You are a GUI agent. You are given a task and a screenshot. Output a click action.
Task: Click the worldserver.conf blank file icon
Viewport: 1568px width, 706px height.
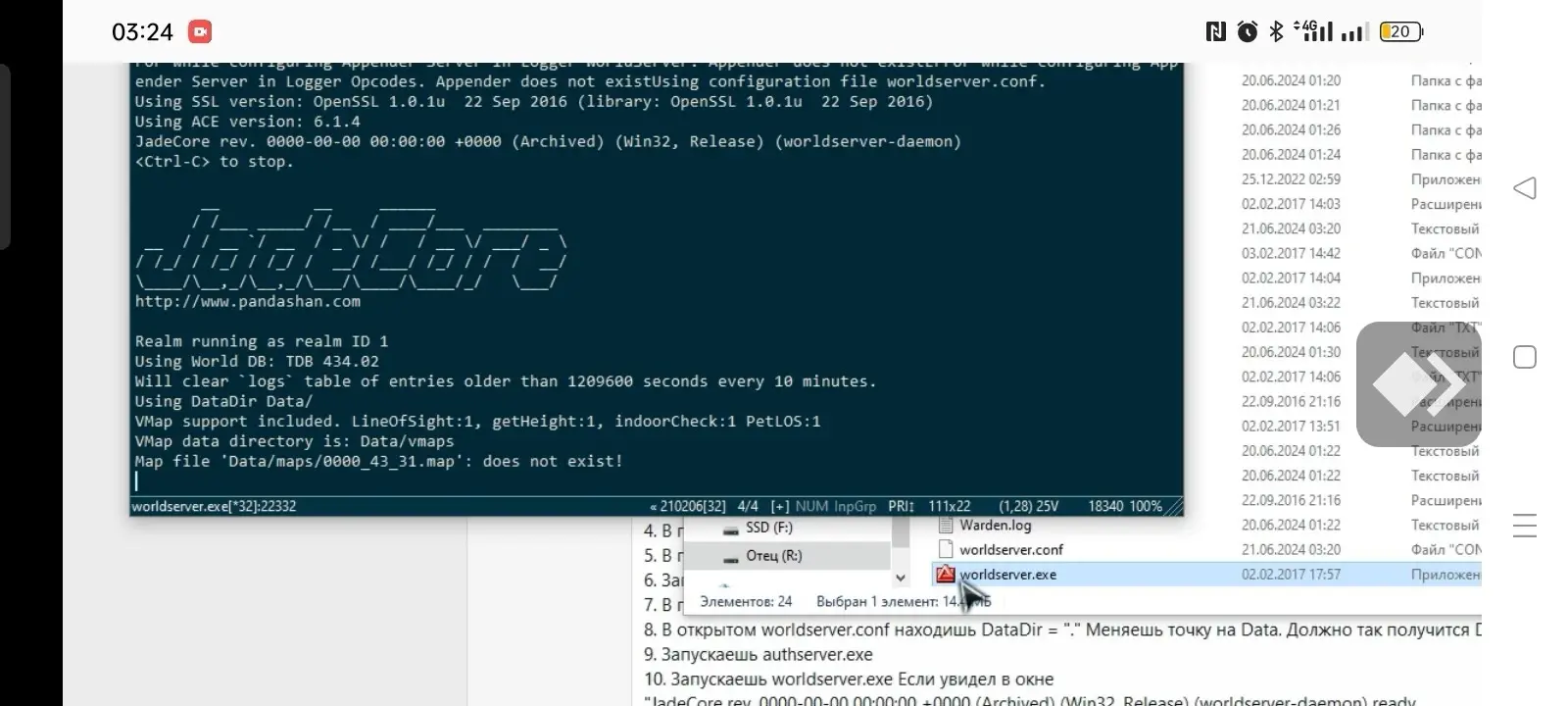(945, 549)
